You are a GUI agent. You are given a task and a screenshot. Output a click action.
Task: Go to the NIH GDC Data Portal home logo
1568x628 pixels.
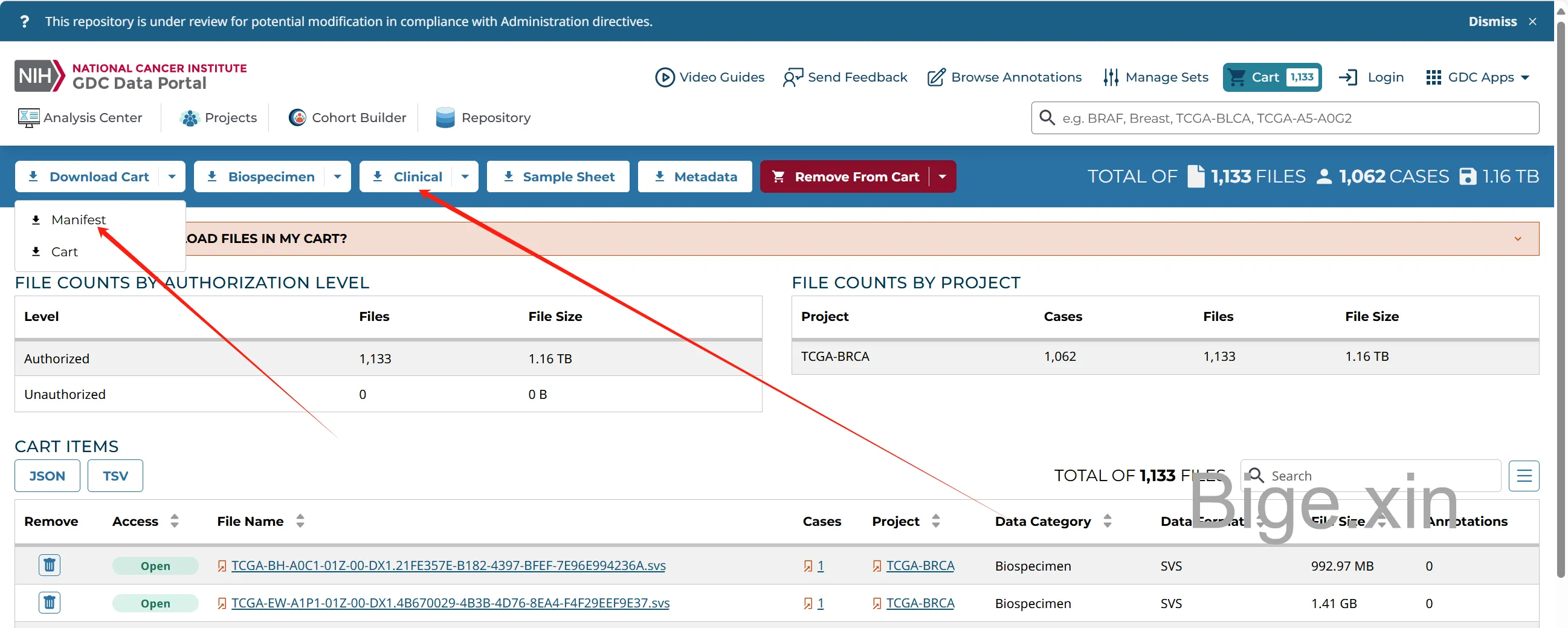(x=131, y=76)
